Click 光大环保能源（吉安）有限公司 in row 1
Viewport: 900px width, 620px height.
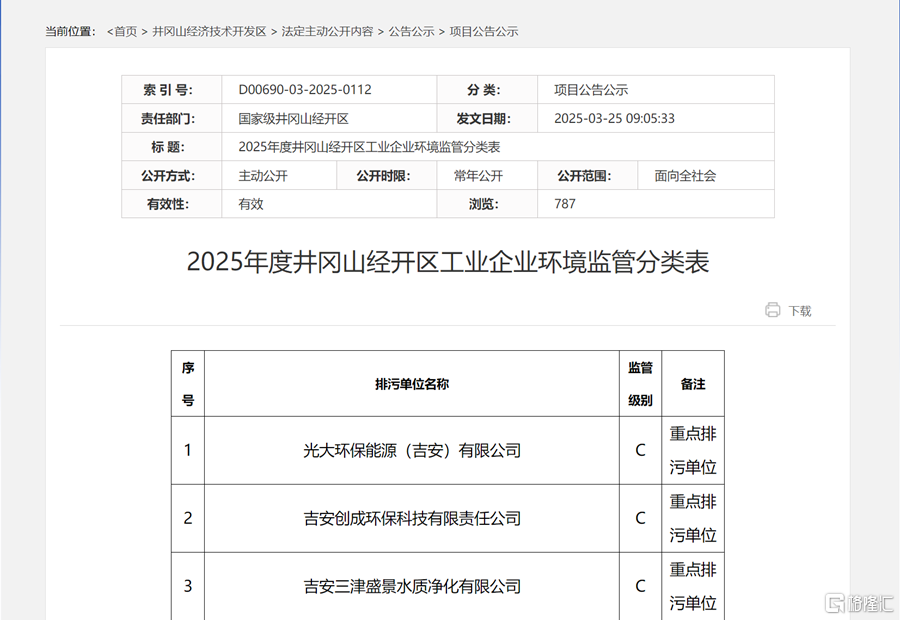(412, 451)
